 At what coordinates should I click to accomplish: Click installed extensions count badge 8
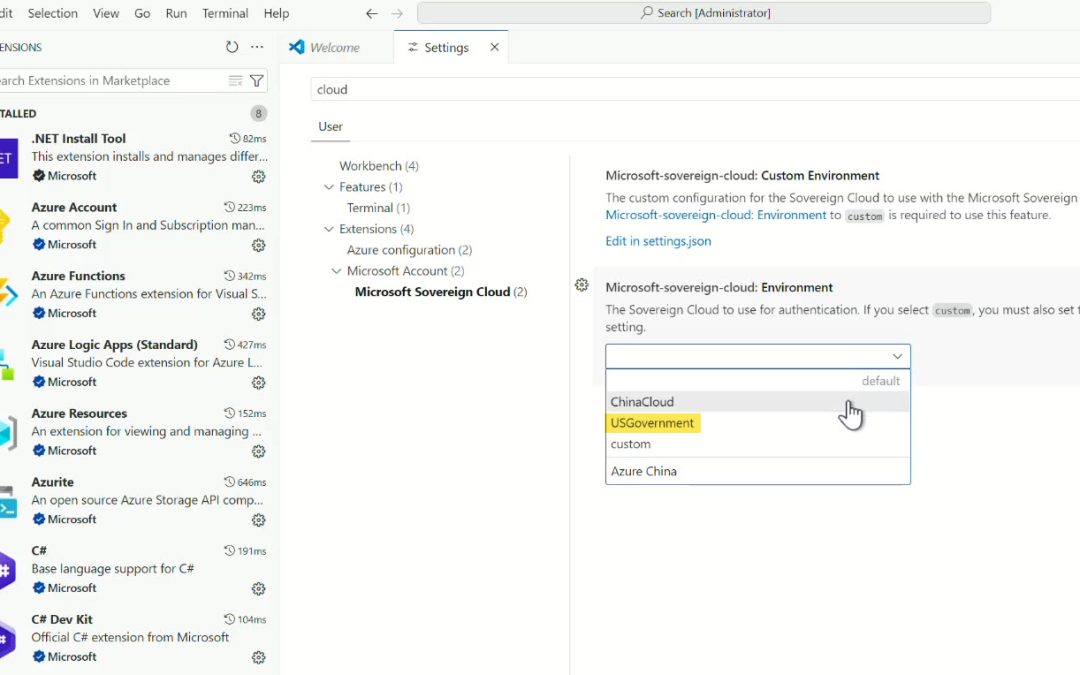click(x=258, y=114)
